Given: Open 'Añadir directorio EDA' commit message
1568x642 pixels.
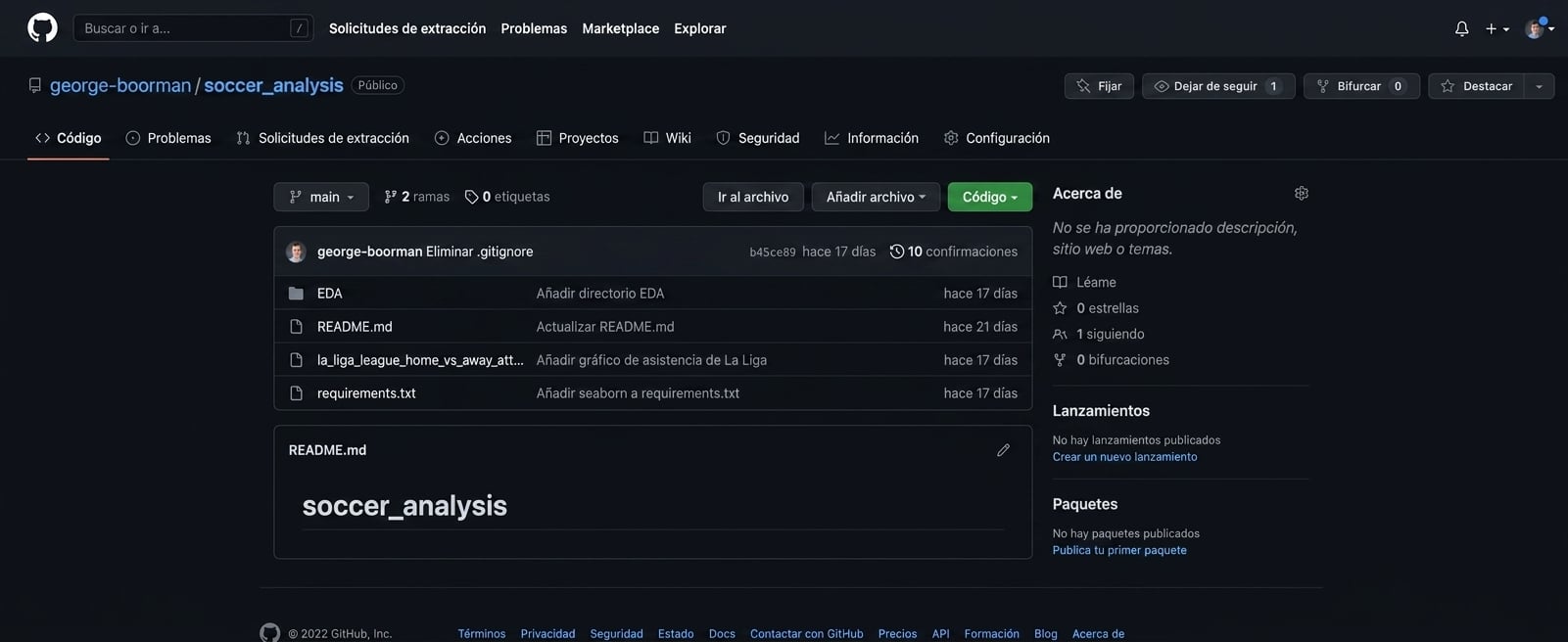Looking at the screenshot, I should [x=600, y=294].
